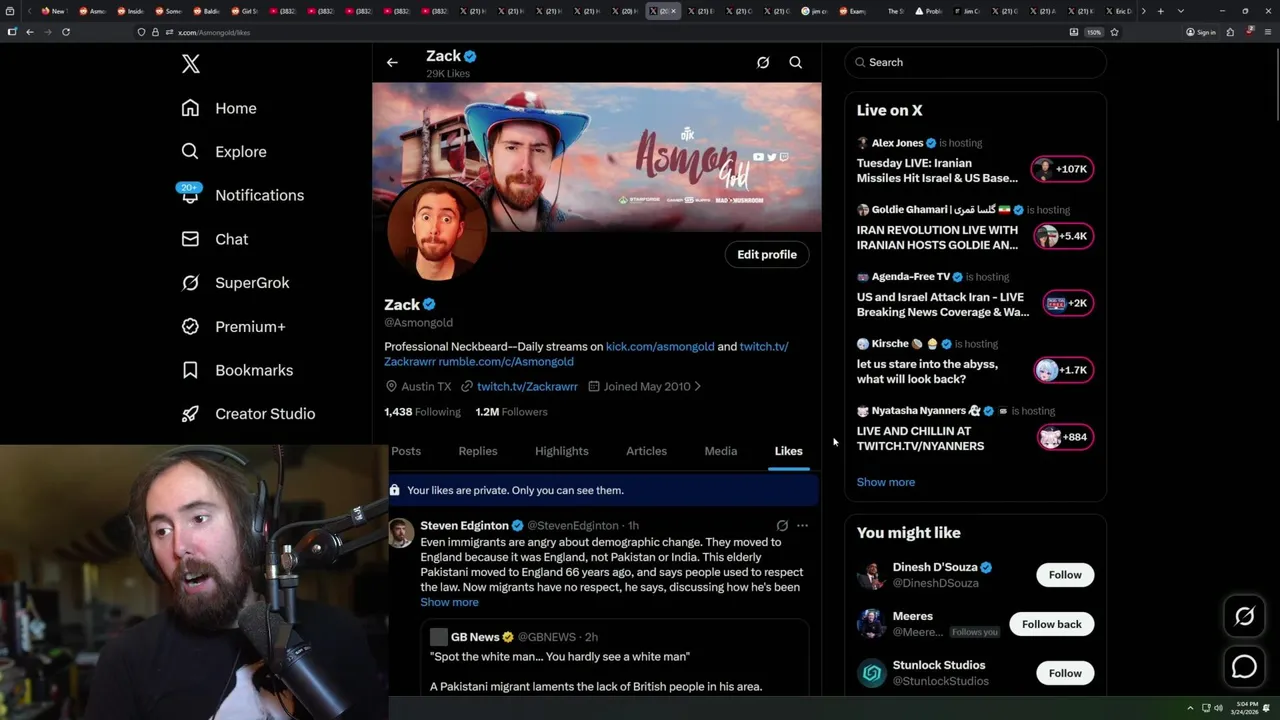Click browser Sign in button
1280x720 pixels.
[x=1201, y=32]
